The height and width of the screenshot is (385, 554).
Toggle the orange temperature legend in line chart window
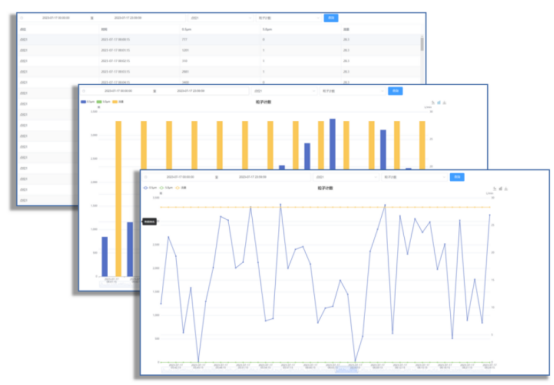(x=181, y=188)
